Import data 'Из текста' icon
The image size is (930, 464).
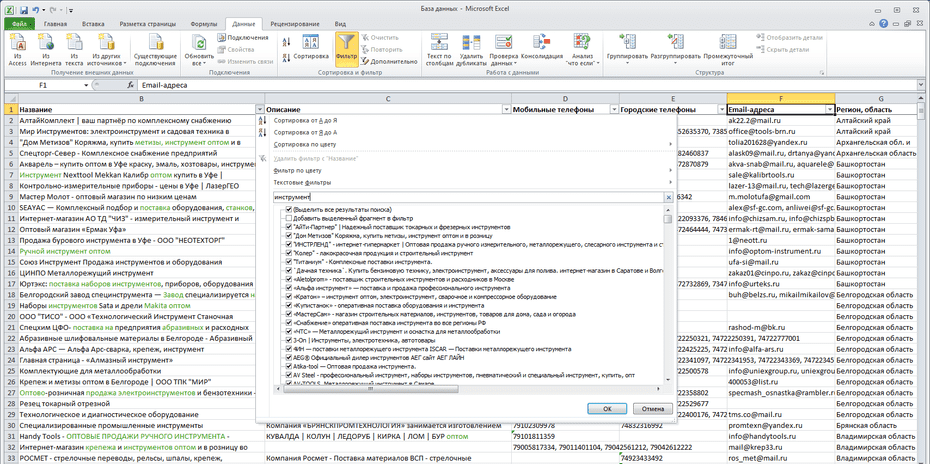pos(75,43)
